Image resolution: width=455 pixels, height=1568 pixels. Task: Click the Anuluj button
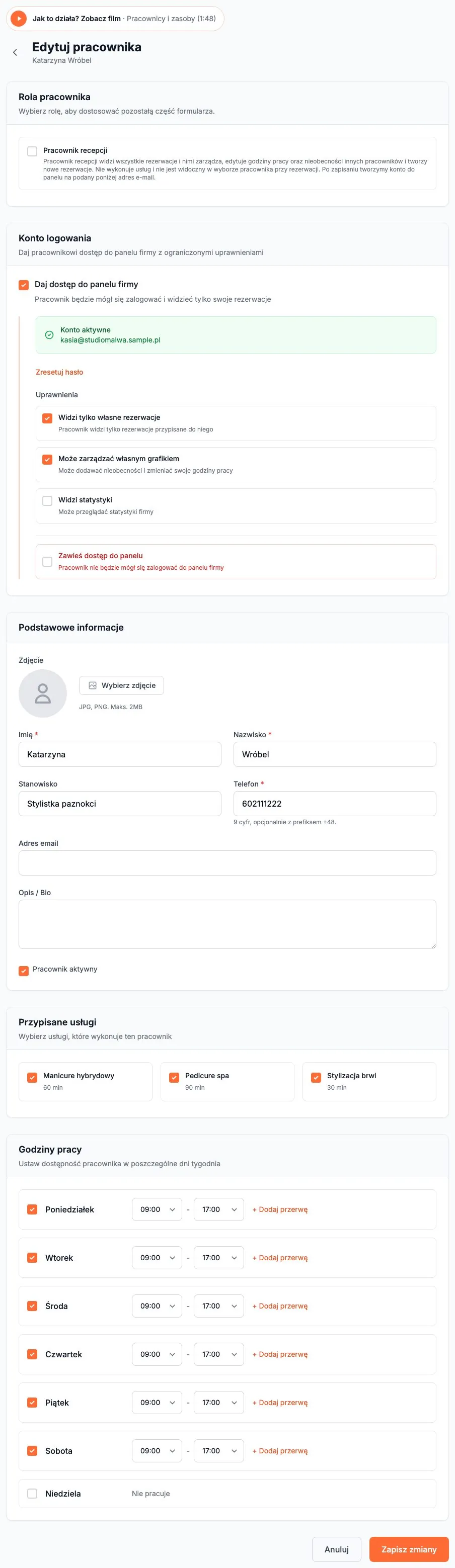pos(337,1549)
